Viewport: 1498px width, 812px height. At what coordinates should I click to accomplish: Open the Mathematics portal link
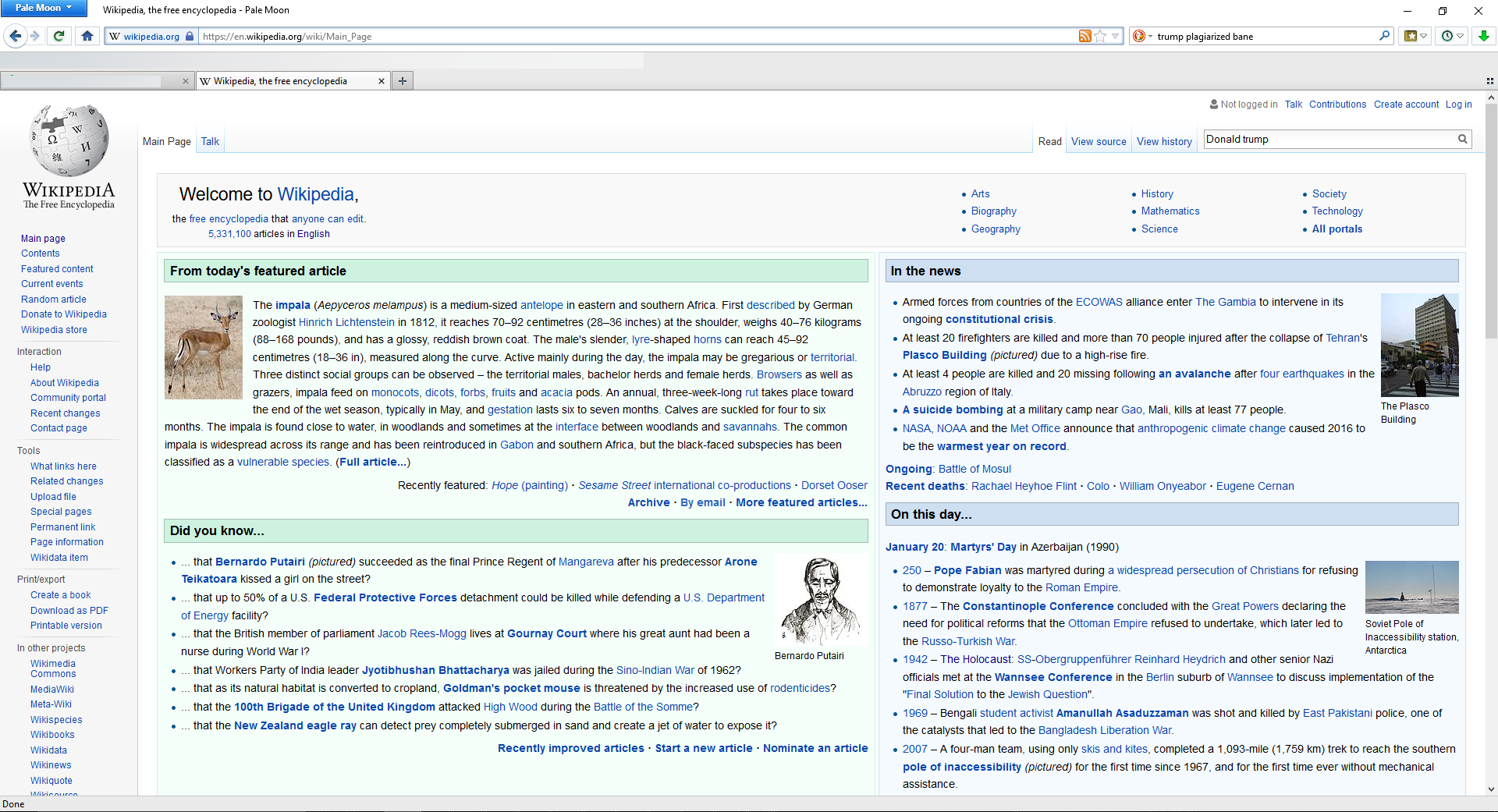[x=1170, y=211]
